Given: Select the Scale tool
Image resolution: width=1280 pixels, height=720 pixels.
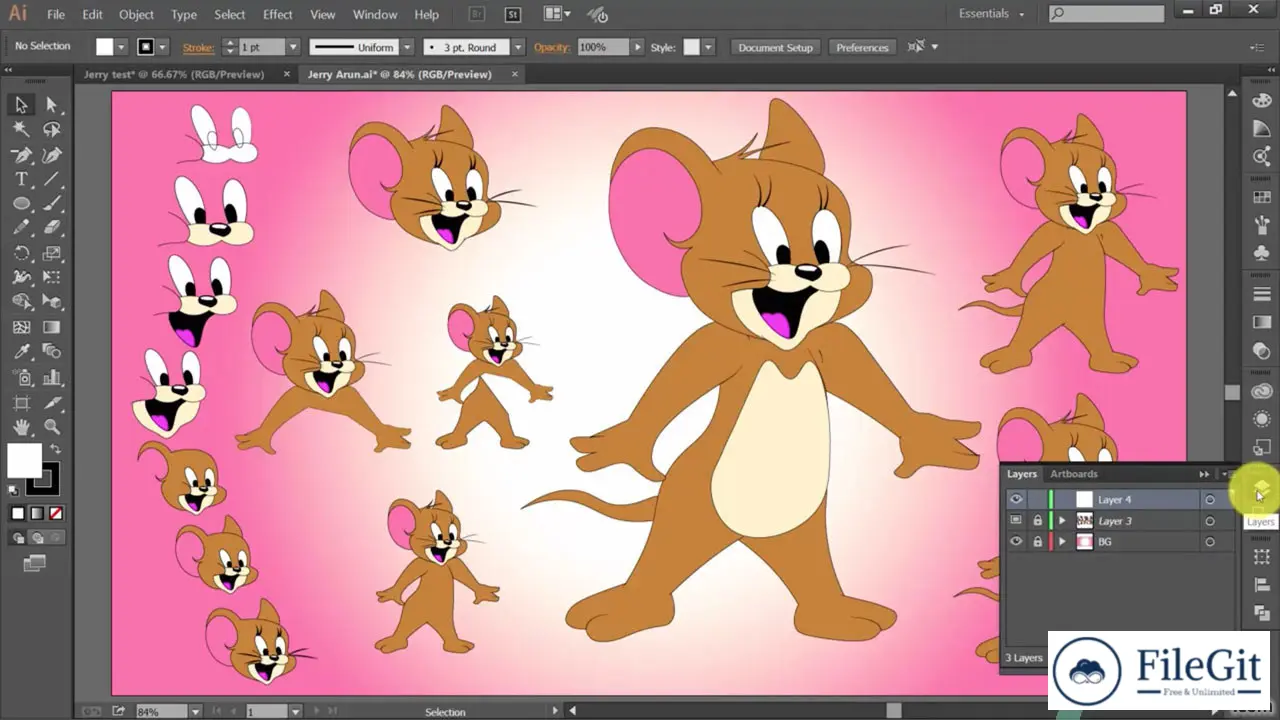Looking at the screenshot, I should [x=52, y=253].
